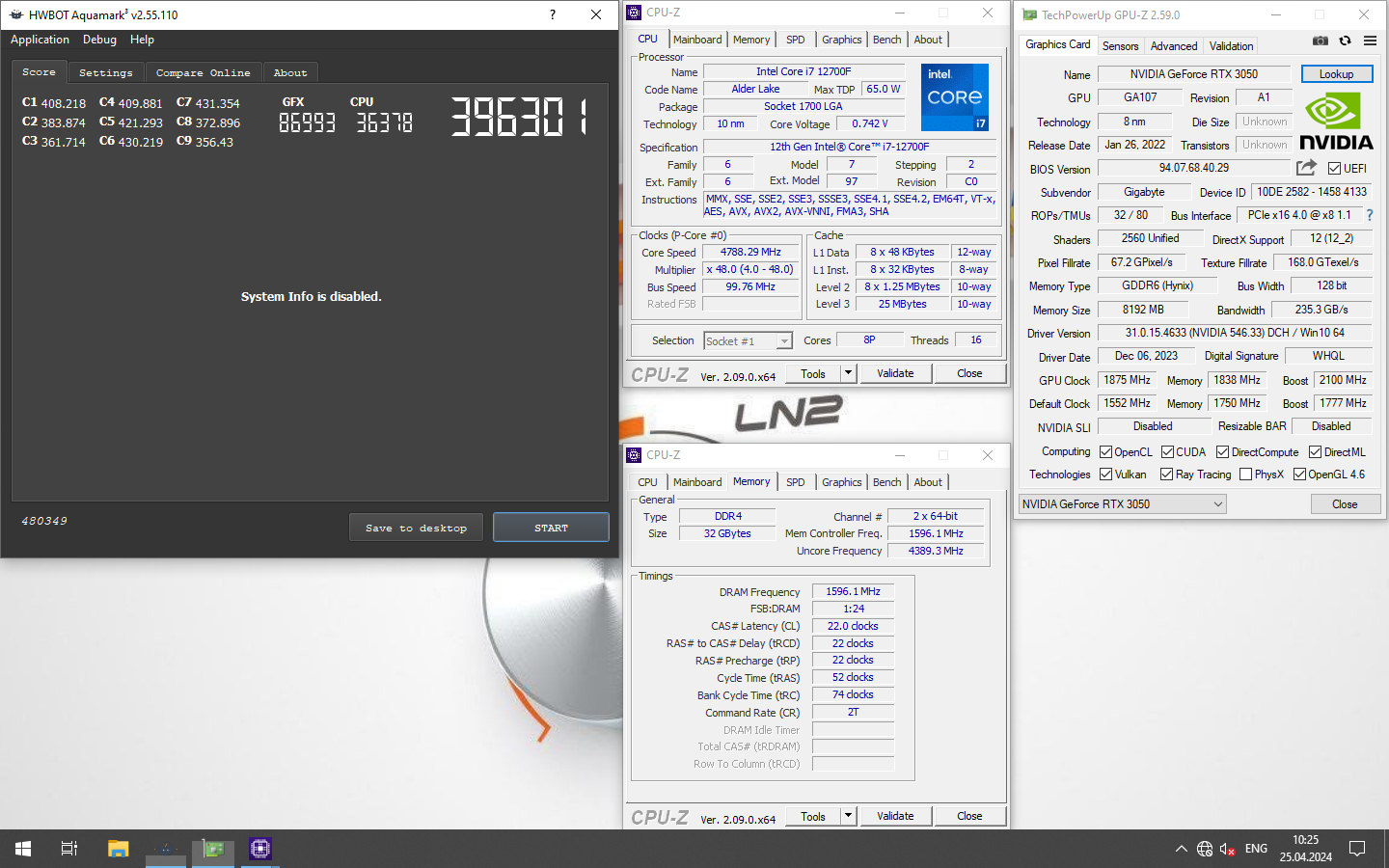Screen dimensions: 1389x868
Task: Toggle the Vulkan checkbox
Action: (x=1105, y=474)
